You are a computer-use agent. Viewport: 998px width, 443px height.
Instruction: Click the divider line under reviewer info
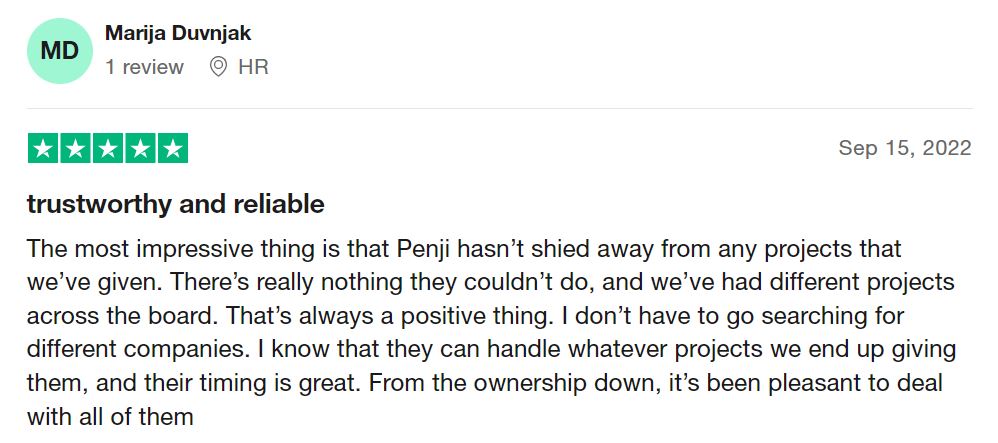(500, 108)
